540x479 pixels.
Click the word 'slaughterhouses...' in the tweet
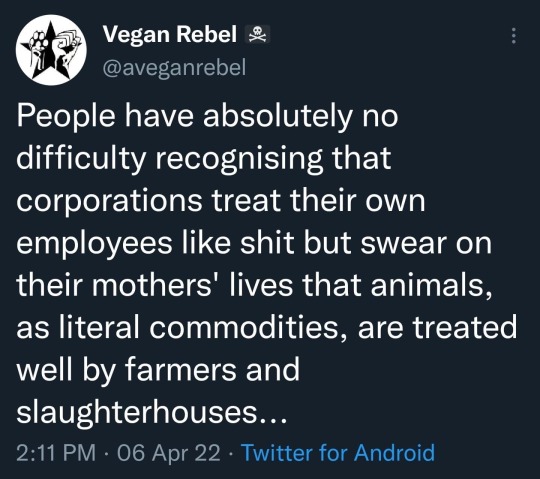[x=152, y=412]
